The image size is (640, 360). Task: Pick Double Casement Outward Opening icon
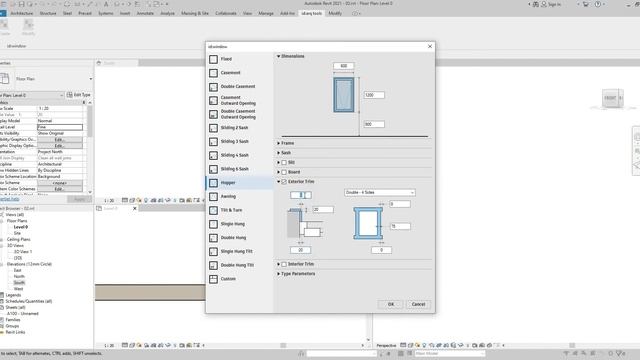213,114
